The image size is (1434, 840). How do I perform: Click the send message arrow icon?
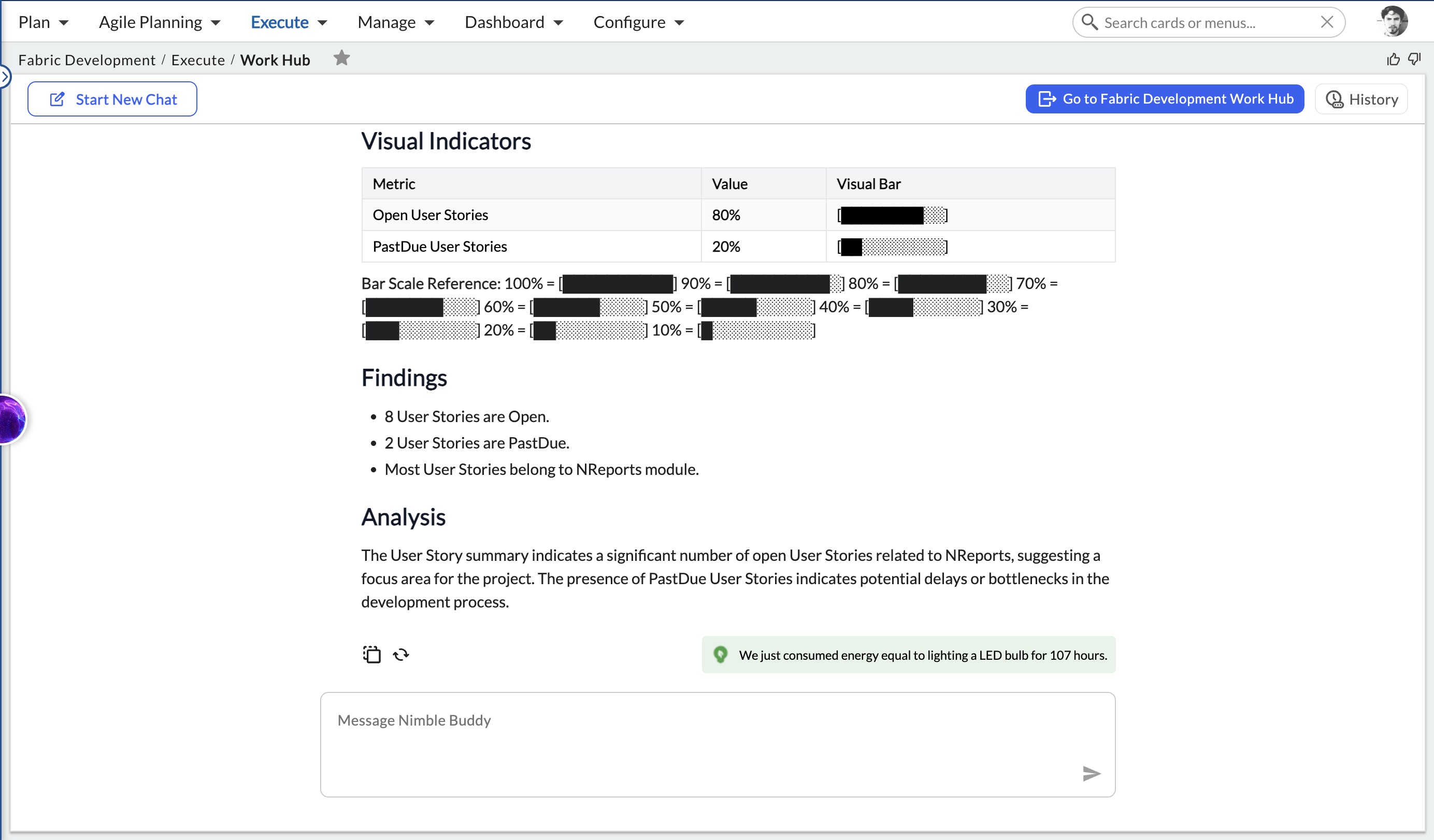tap(1091, 774)
